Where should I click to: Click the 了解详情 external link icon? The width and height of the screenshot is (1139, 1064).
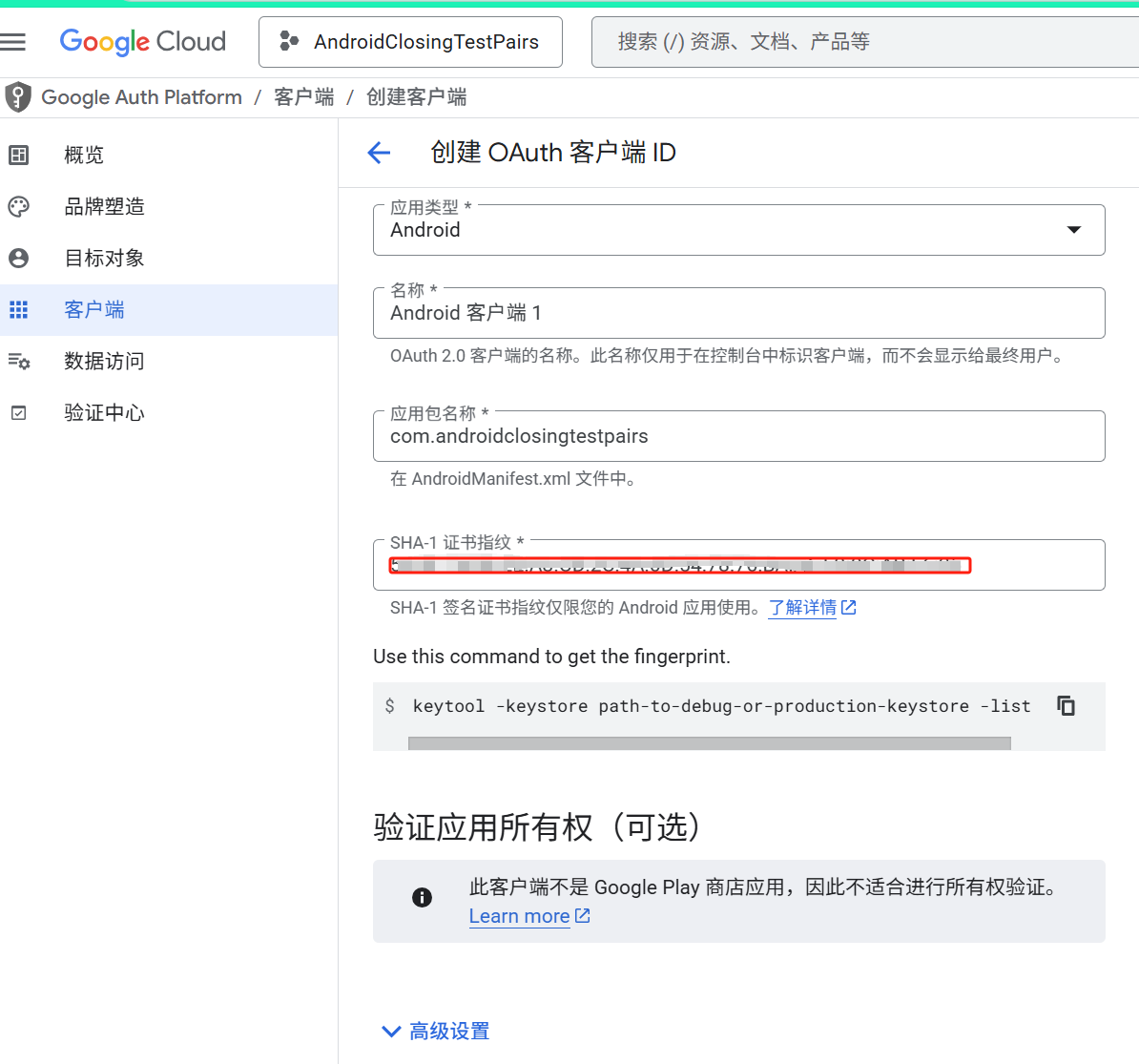[848, 607]
